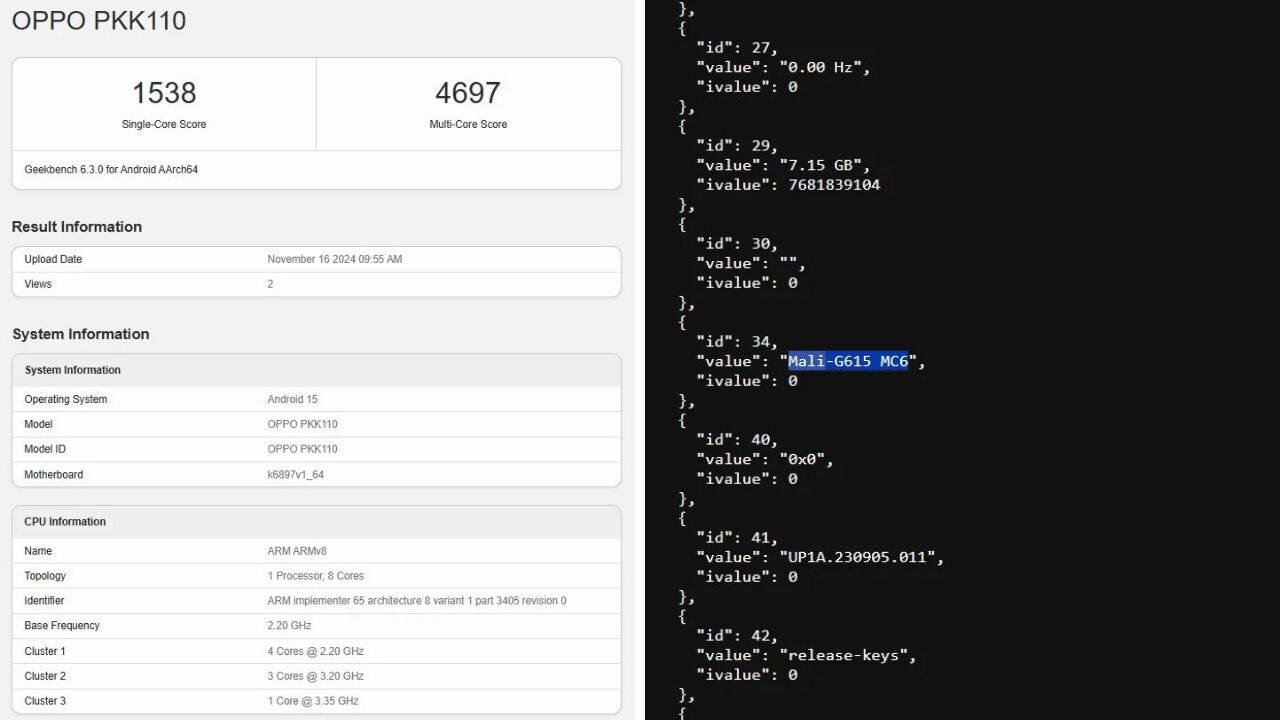Click the CPU Information table header

65,522
